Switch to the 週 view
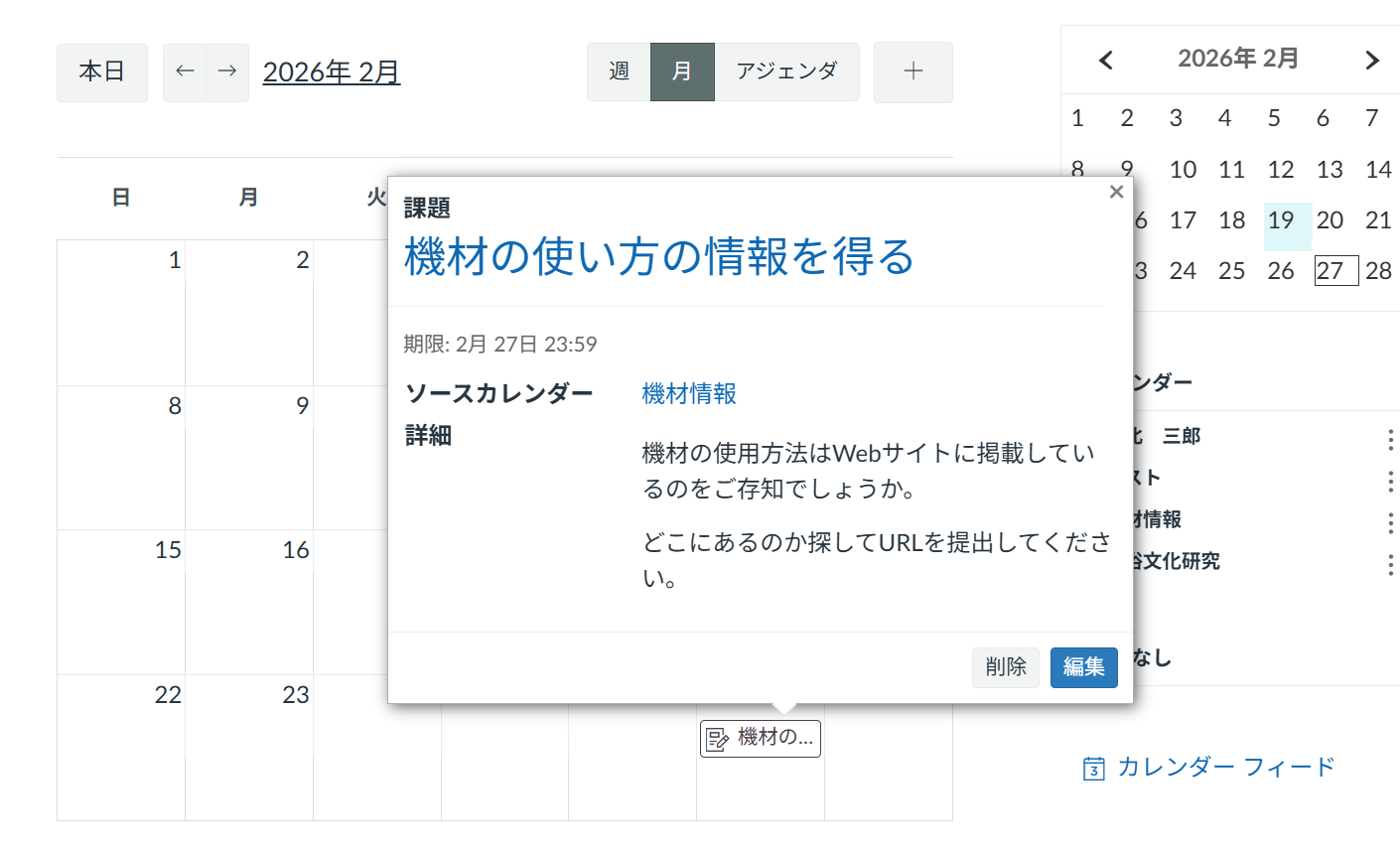 617,71
